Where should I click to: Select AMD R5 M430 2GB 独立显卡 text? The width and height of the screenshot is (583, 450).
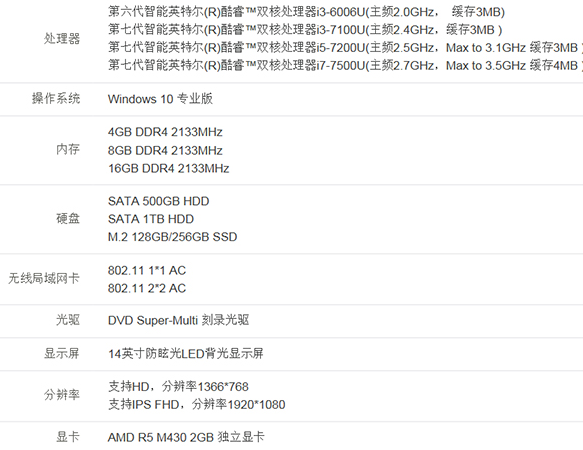(x=186, y=437)
